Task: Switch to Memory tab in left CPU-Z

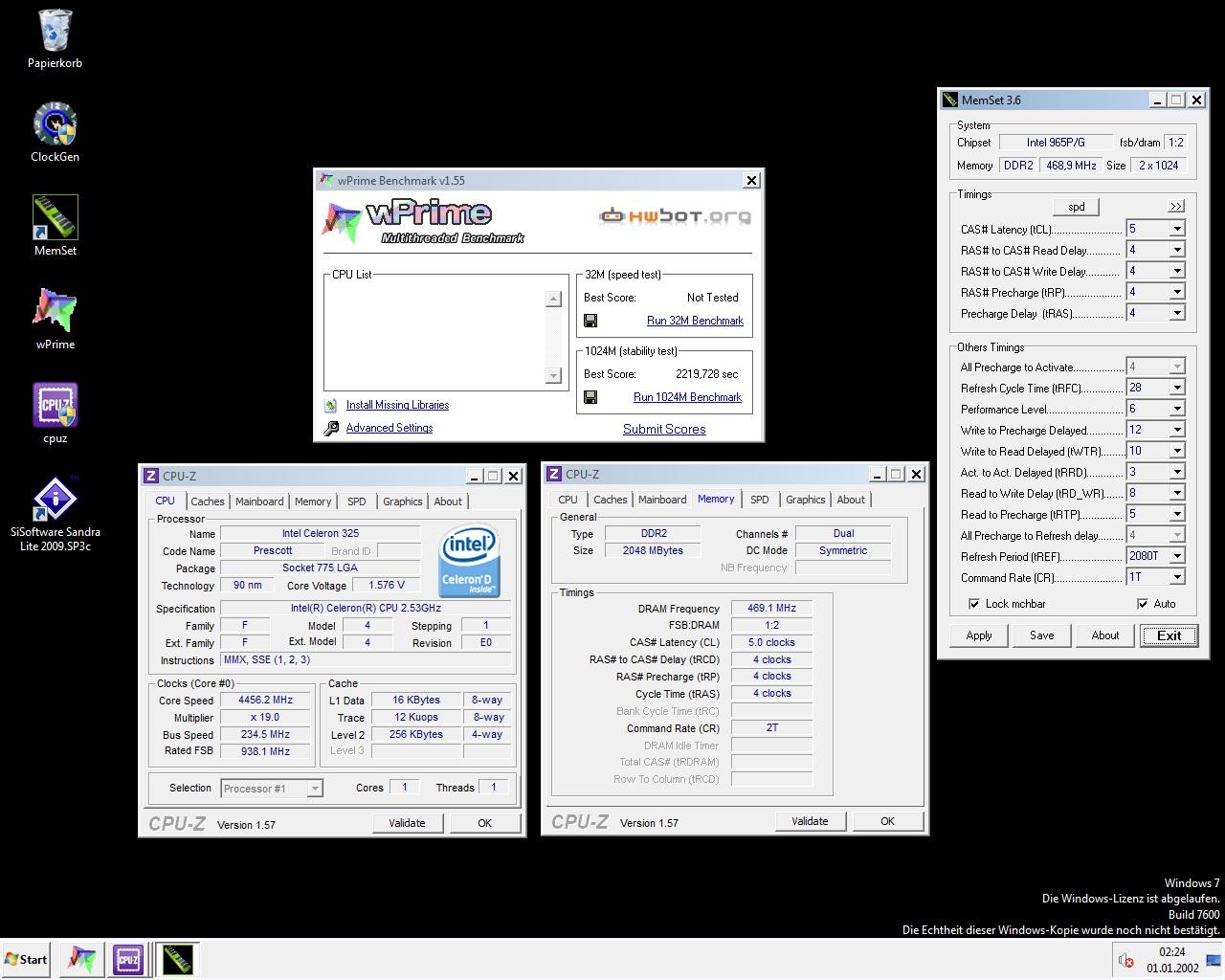Action: 313,501
